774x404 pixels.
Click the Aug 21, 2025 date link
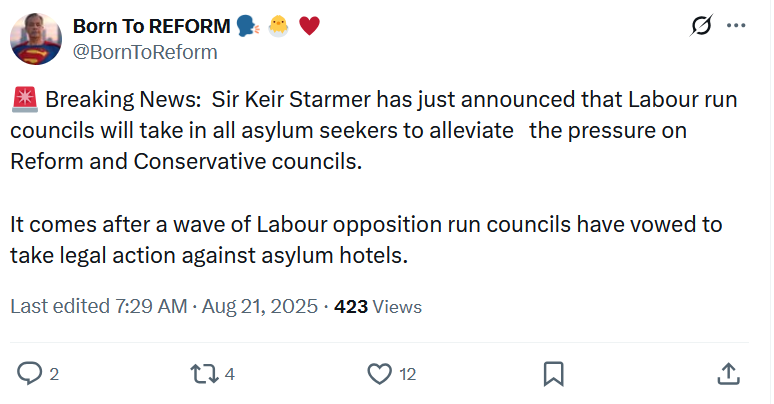260,307
